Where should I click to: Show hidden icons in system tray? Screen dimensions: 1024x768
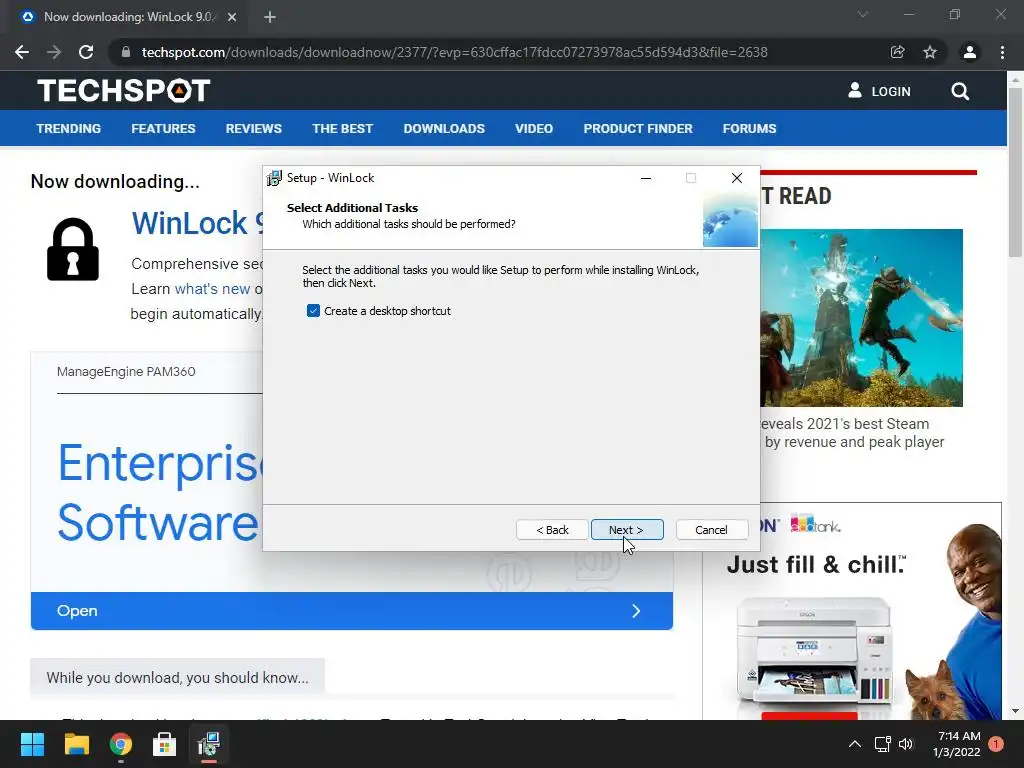click(855, 744)
